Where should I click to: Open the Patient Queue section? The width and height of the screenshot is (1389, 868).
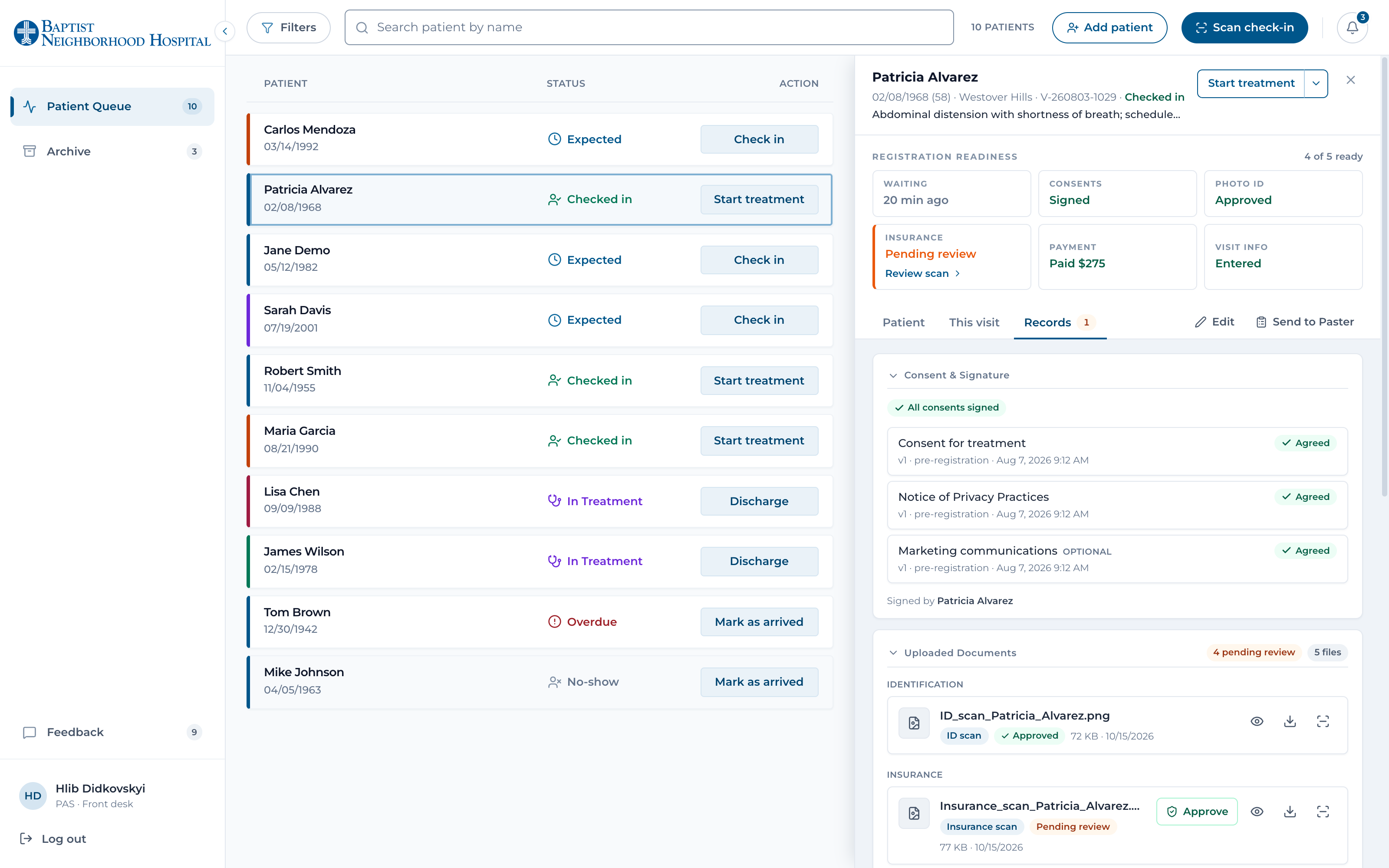[112, 106]
